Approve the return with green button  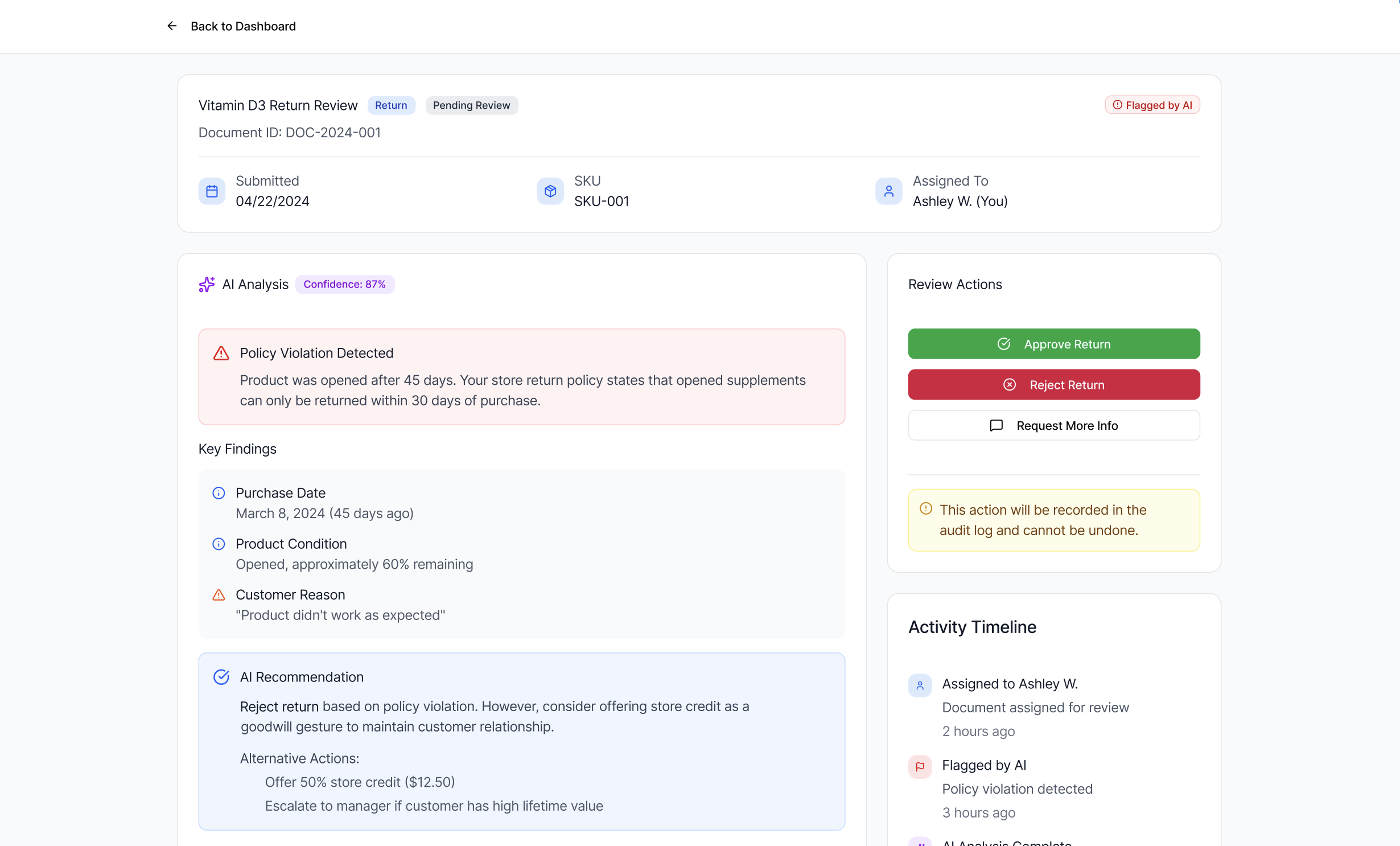(x=1053, y=344)
